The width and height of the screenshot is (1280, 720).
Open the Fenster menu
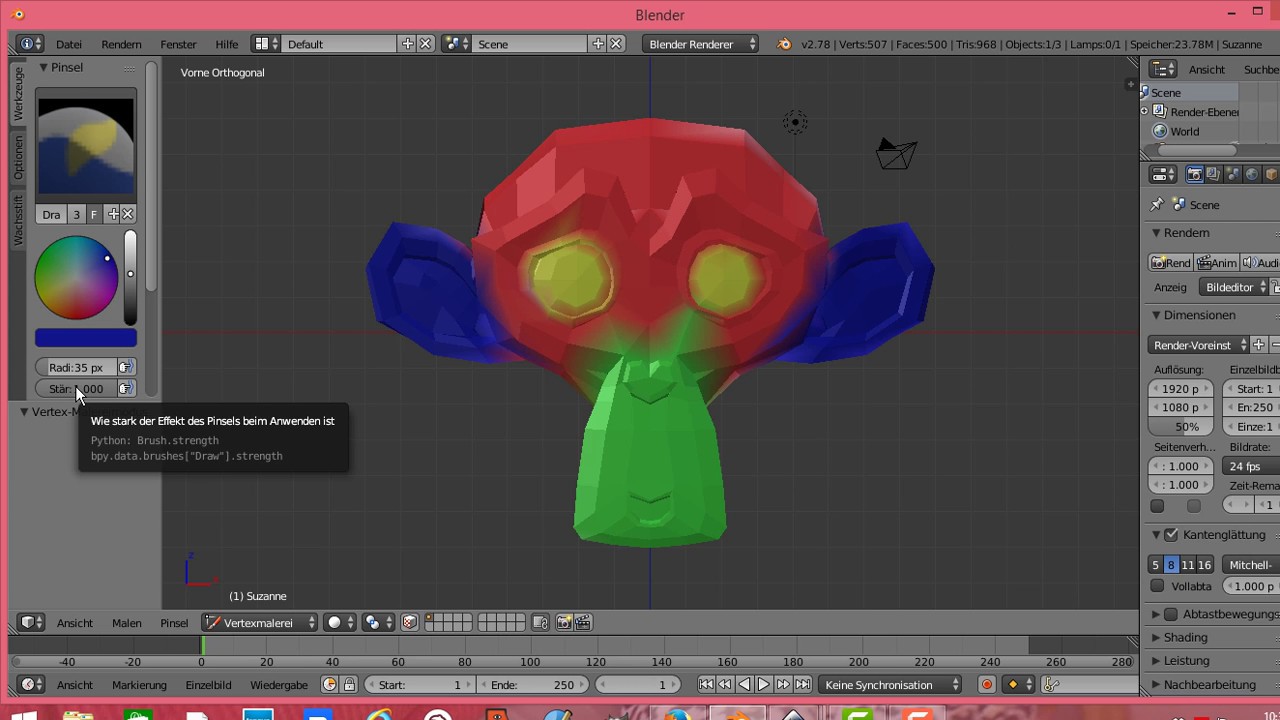point(178,44)
